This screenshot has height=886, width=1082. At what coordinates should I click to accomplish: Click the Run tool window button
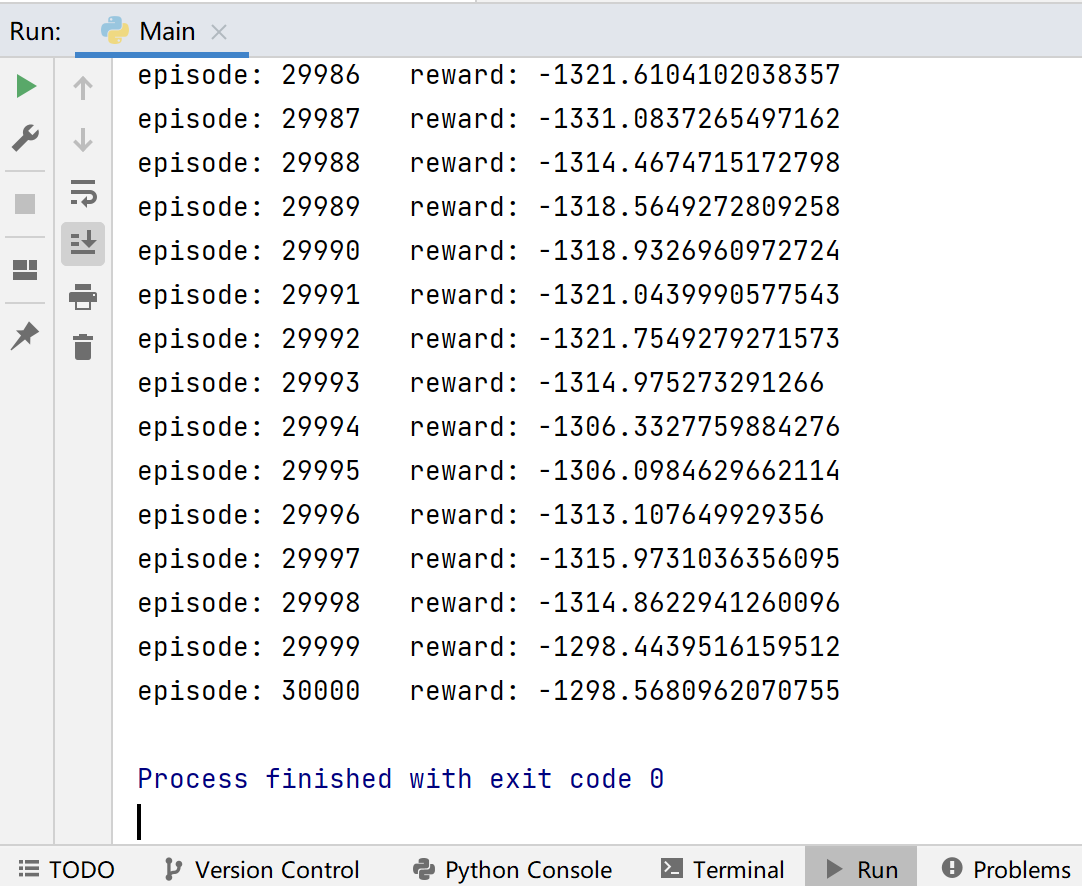(861, 869)
